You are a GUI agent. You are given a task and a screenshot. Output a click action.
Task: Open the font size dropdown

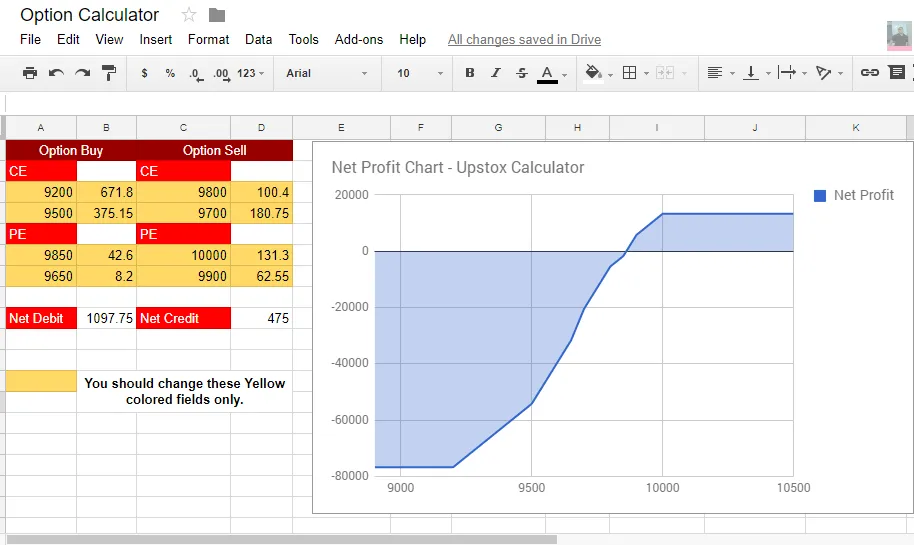click(x=419, y=73)
